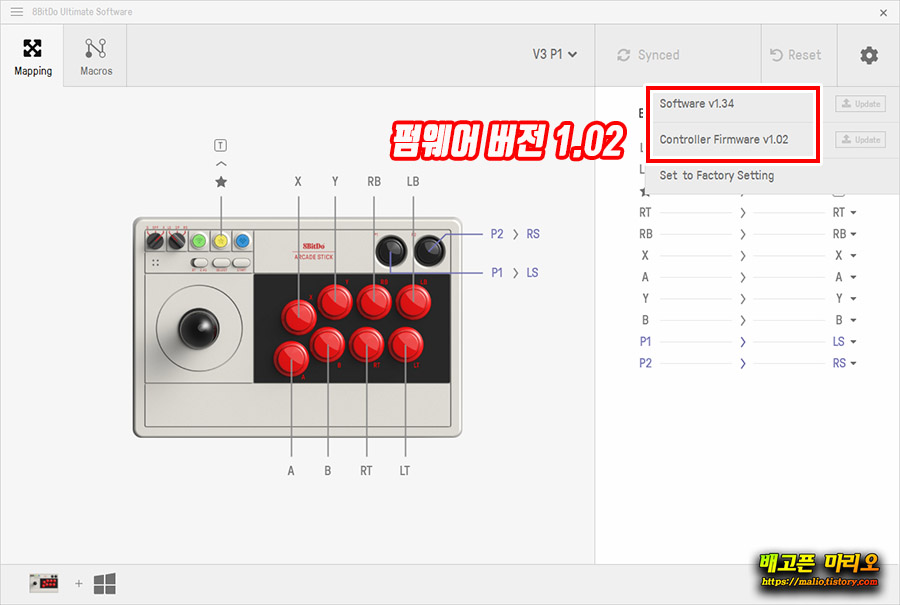
Task: Click the Update button beside Controller Firmware
Action: 860,139
